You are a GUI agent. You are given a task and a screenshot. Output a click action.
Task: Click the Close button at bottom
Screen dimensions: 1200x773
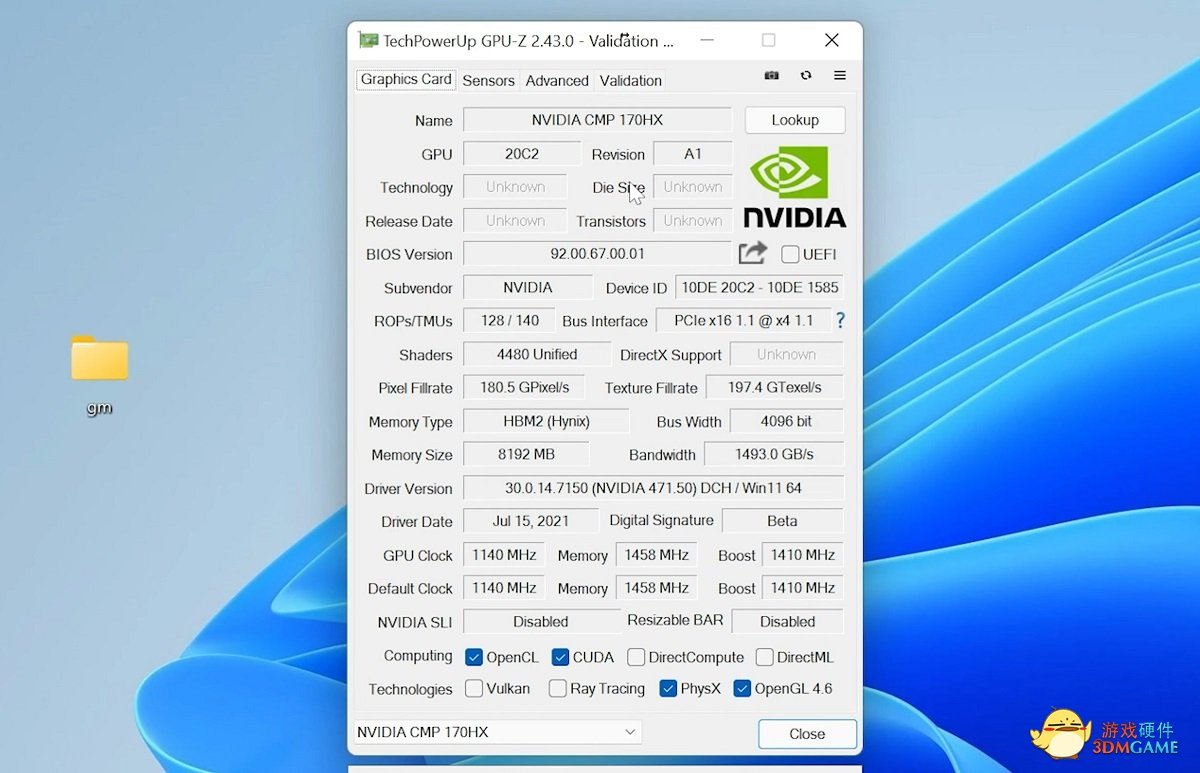pyautogui.click(x=807, y=734)
